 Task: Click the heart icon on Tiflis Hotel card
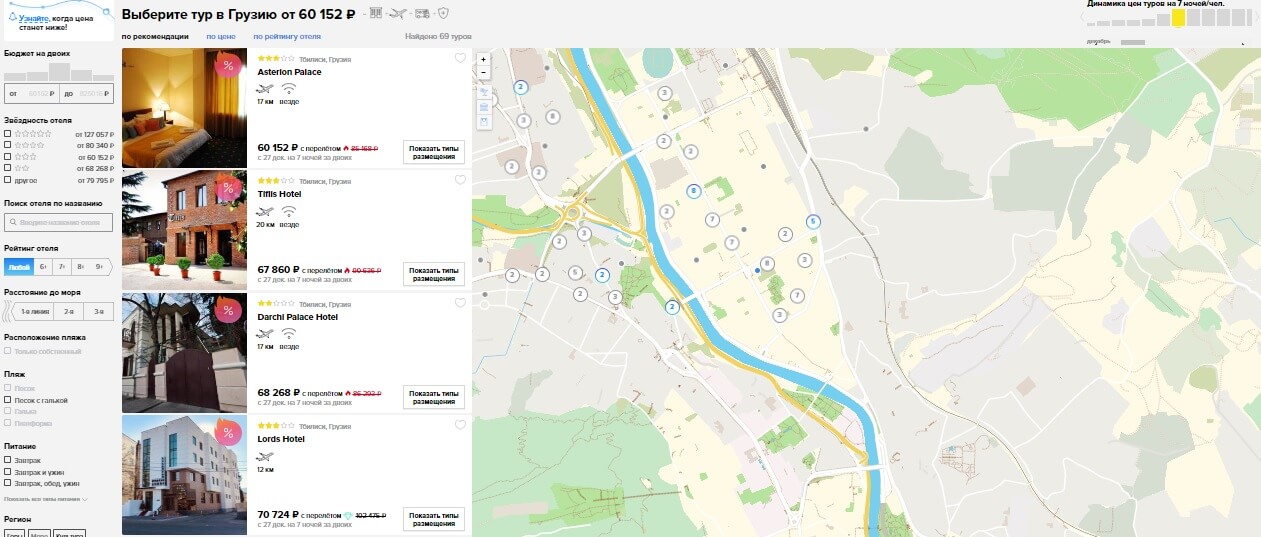point(460,181)
